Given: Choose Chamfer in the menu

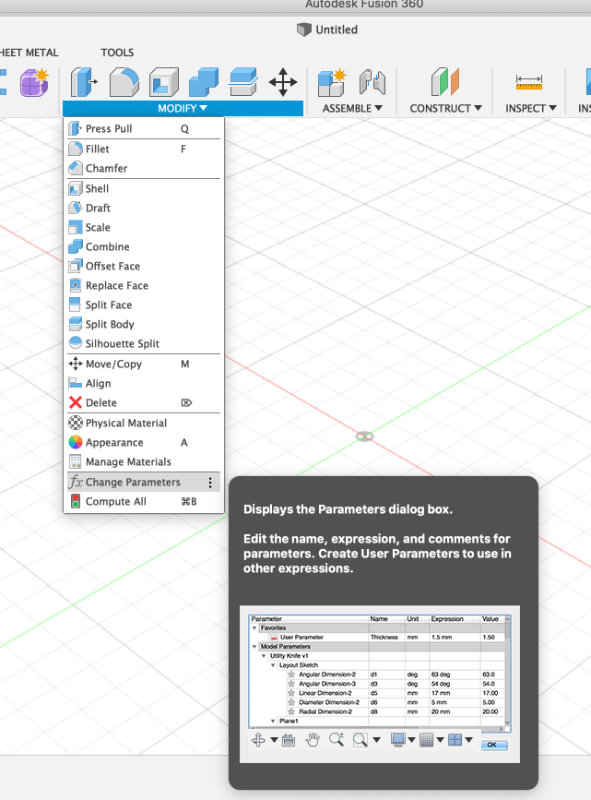Looking at the screenshot, I should tap(144, 168).
